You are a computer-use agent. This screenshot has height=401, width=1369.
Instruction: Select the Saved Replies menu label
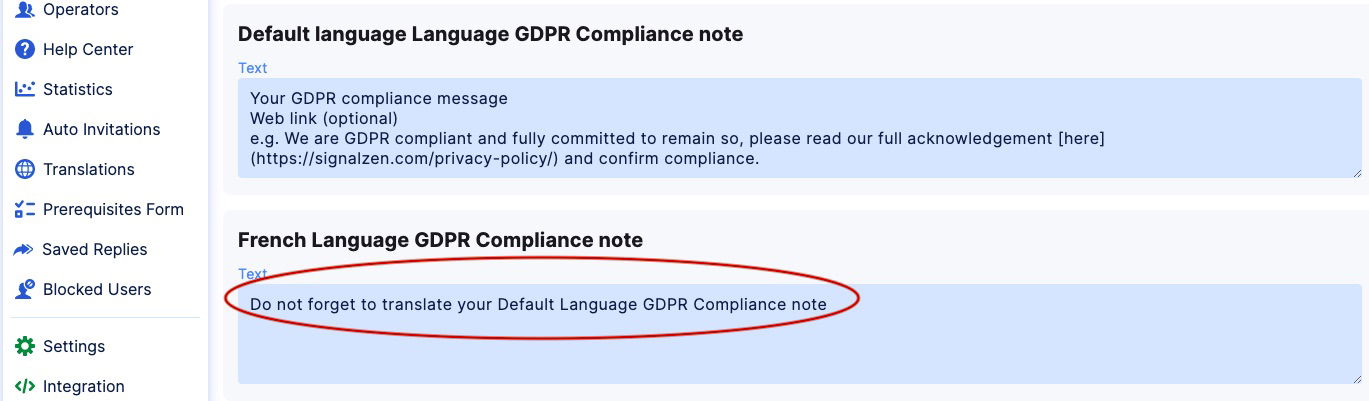click(95, 250)
